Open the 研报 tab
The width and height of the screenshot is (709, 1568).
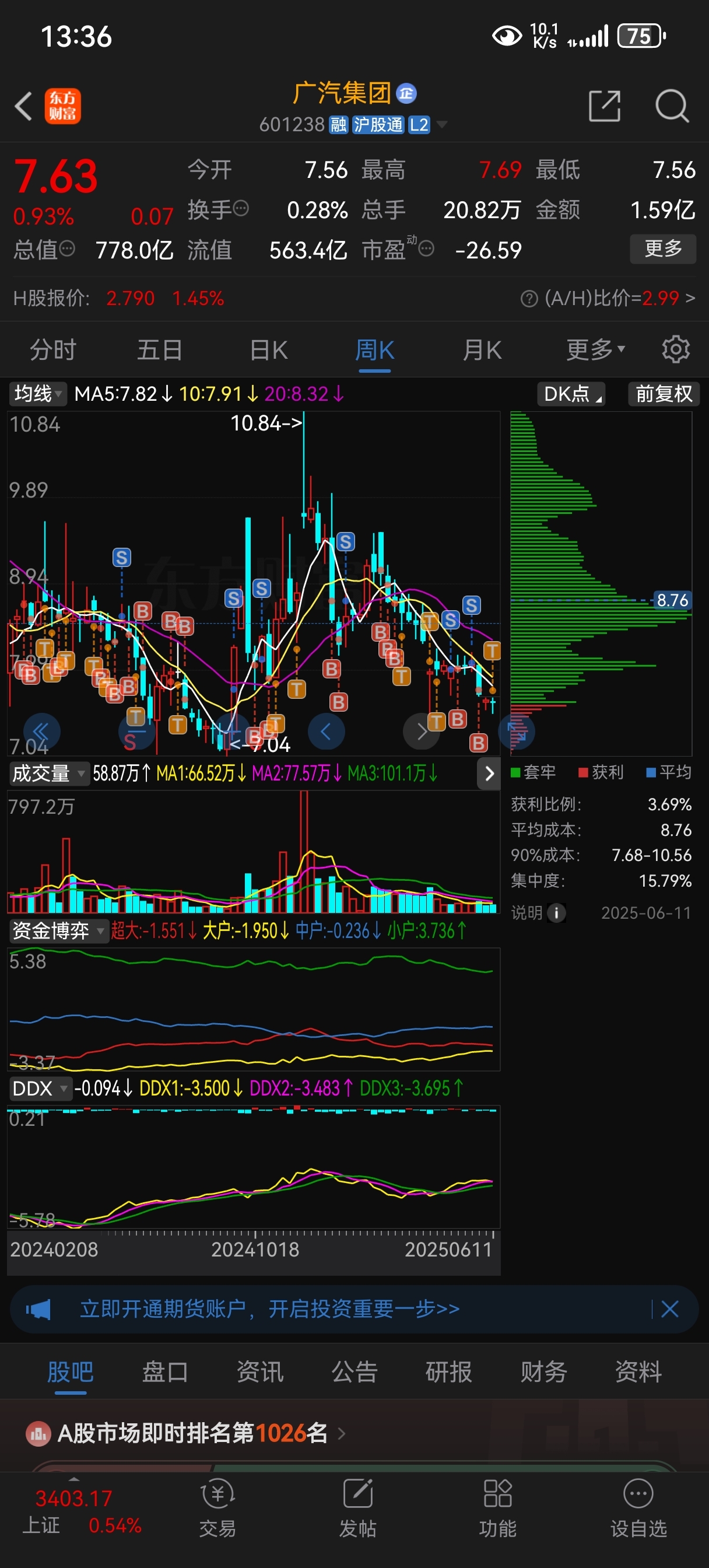tap(448, 1373)
